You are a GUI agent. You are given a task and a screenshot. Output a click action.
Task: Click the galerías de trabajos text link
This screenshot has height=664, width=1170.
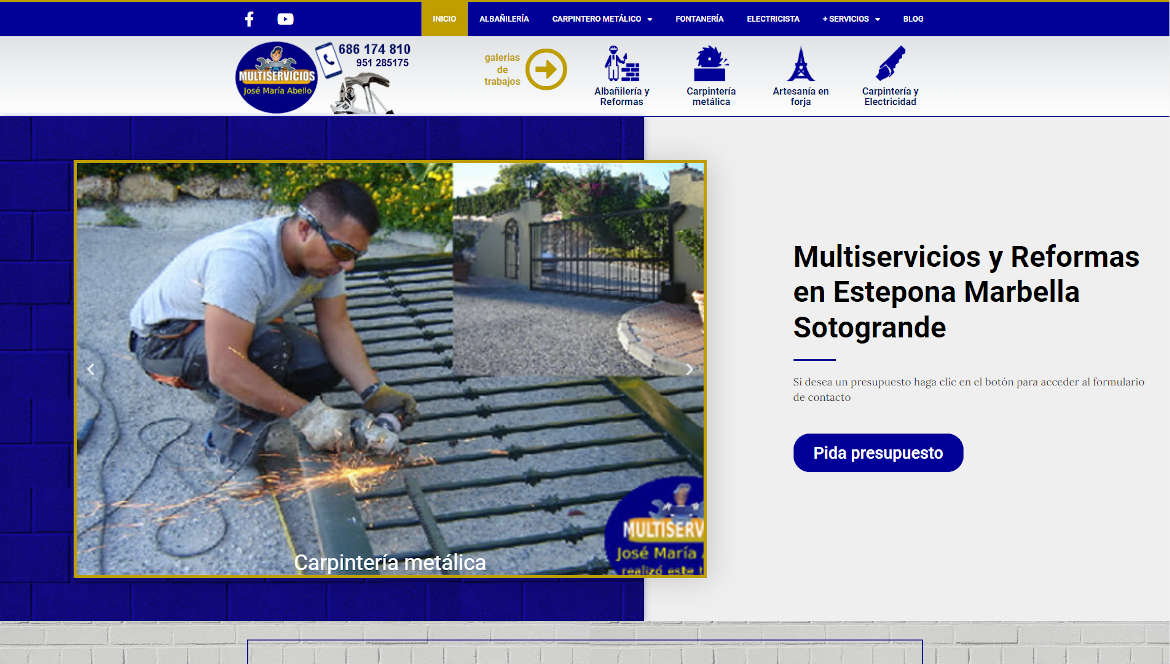click(502, 69)
